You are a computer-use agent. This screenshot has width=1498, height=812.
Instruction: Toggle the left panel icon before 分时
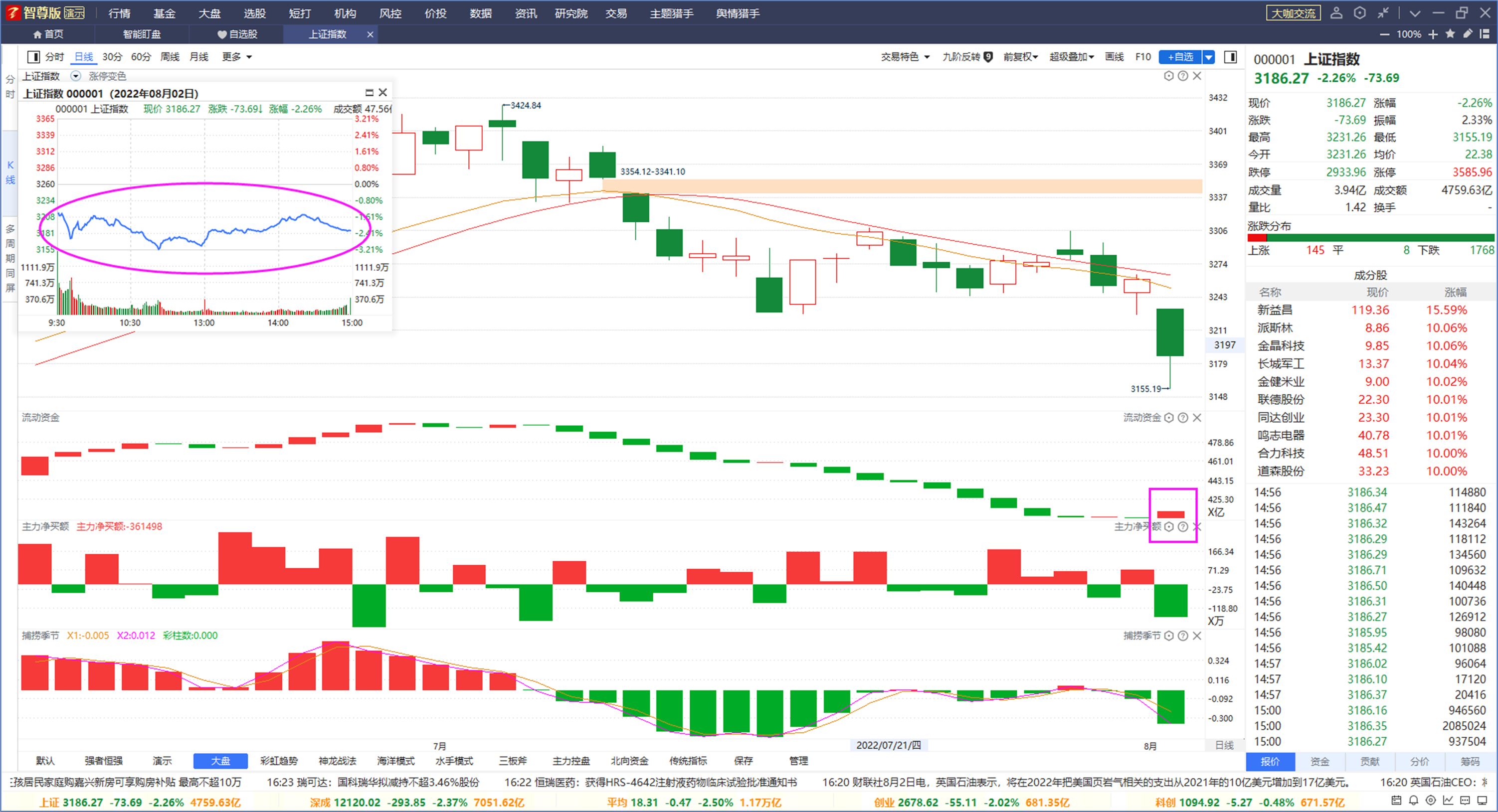(x=34, y=56)
